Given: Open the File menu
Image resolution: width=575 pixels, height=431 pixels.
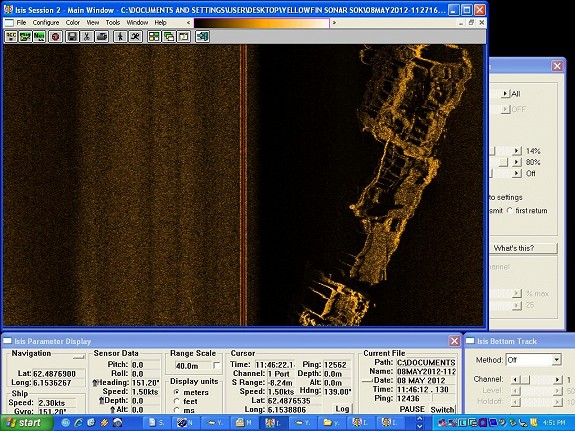Looking at the screenshot, I should point(22,23).
